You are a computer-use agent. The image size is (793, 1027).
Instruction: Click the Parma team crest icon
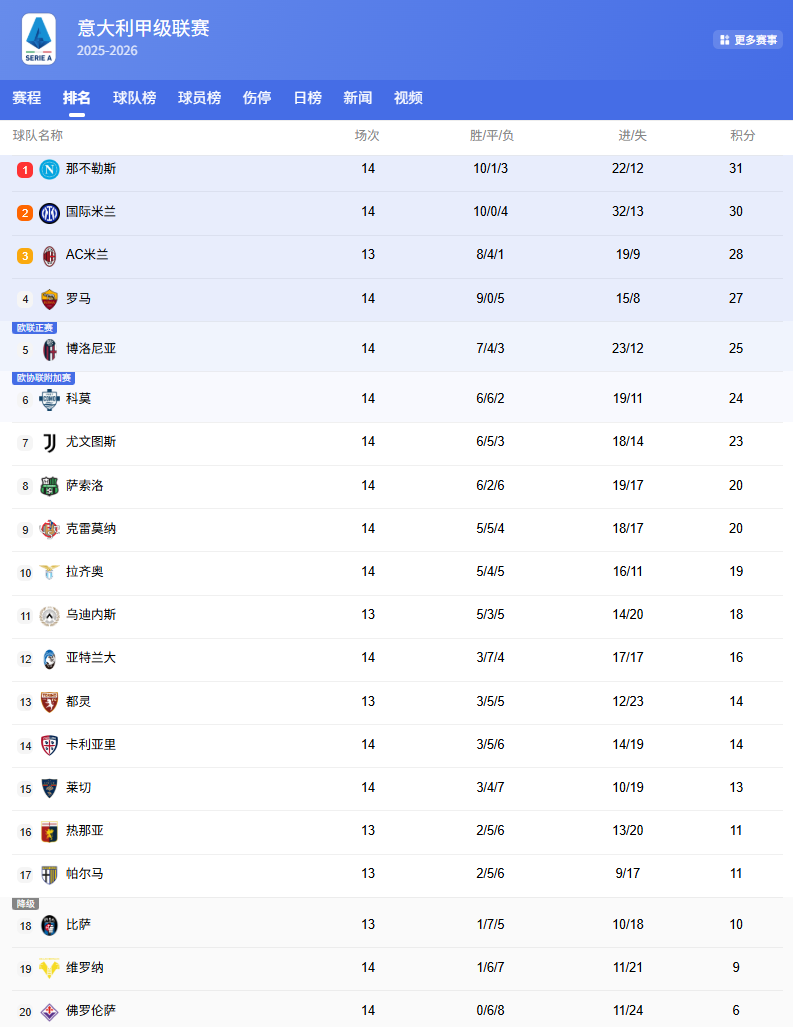(49, 874)
